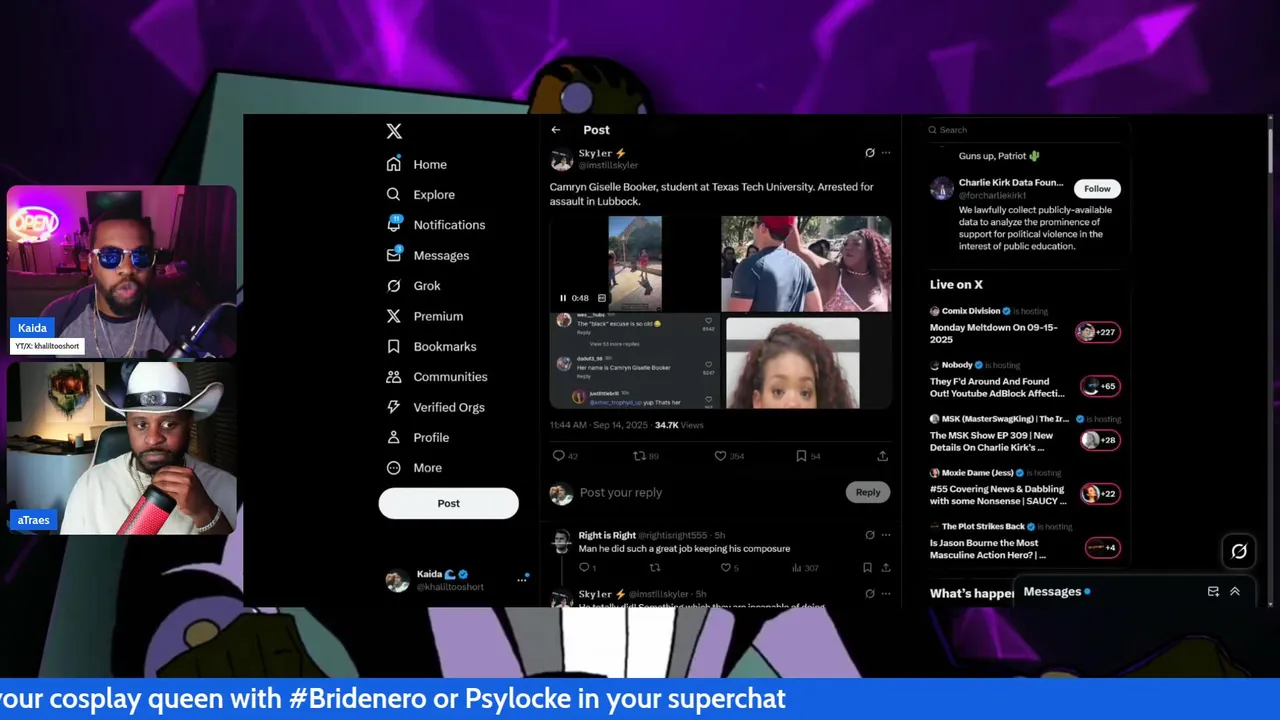
Task: Open Monday Meltdown On 09-15-2025 live
Action: tap(993, 332)
